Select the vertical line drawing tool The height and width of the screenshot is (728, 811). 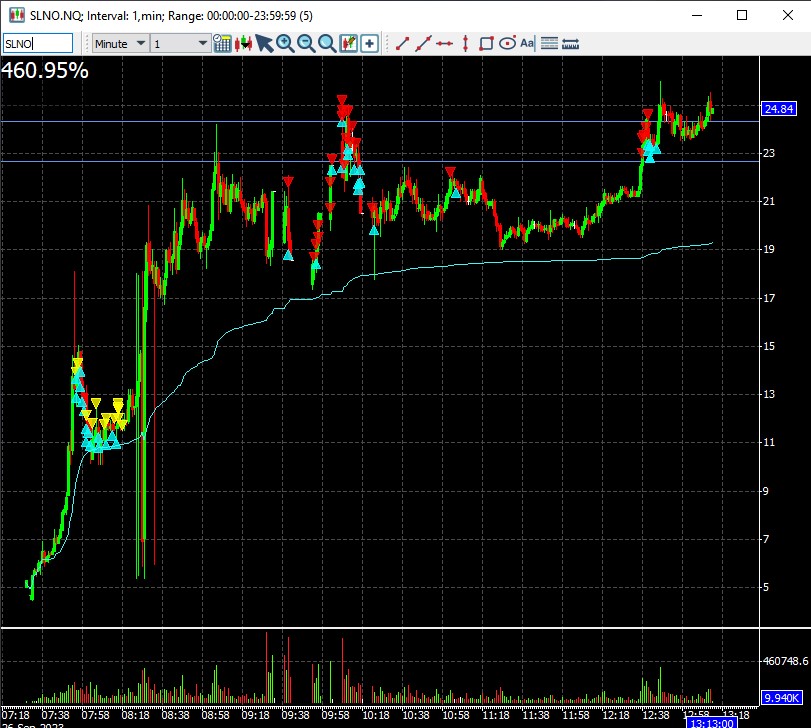click(x=465, y=43)
